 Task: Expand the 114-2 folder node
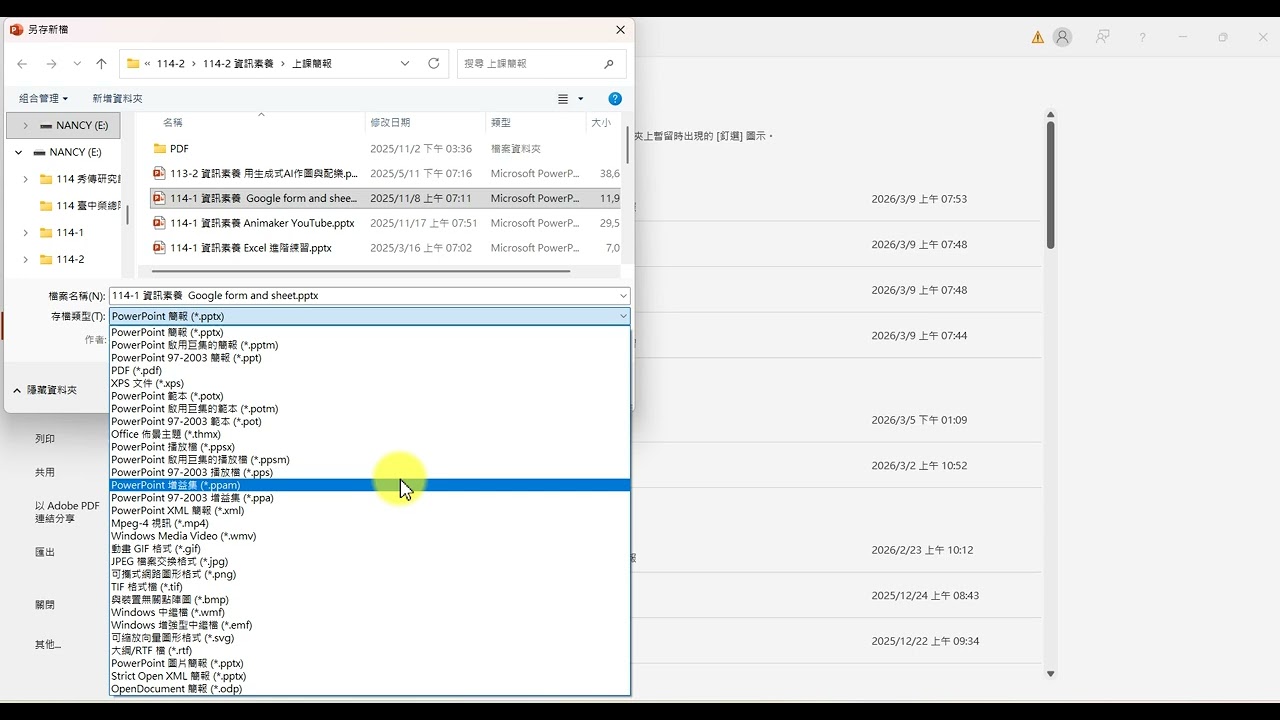(25, 259)
